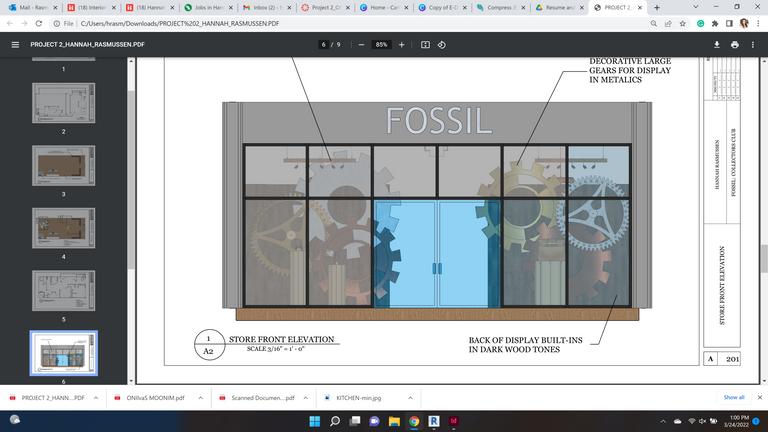
Task: Close the PROJECT 2 browser tab
Action: (x=640, y=8)
